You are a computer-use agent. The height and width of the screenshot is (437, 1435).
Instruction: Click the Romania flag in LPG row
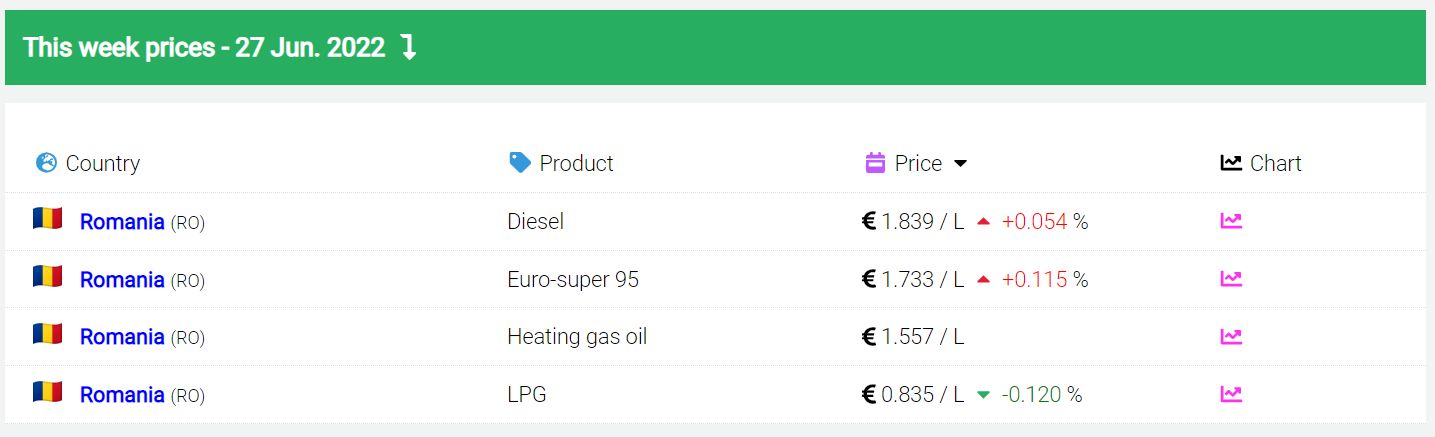click(47, 392)
